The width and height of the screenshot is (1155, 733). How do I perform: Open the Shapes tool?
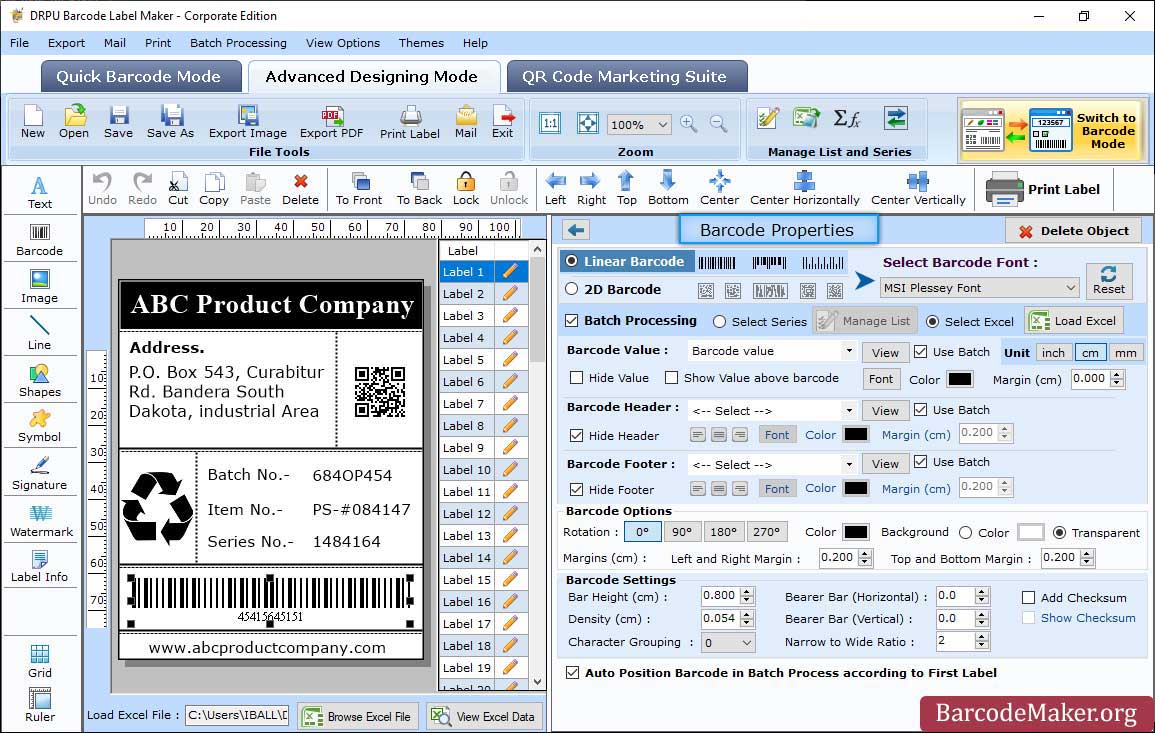pos(40,380)
